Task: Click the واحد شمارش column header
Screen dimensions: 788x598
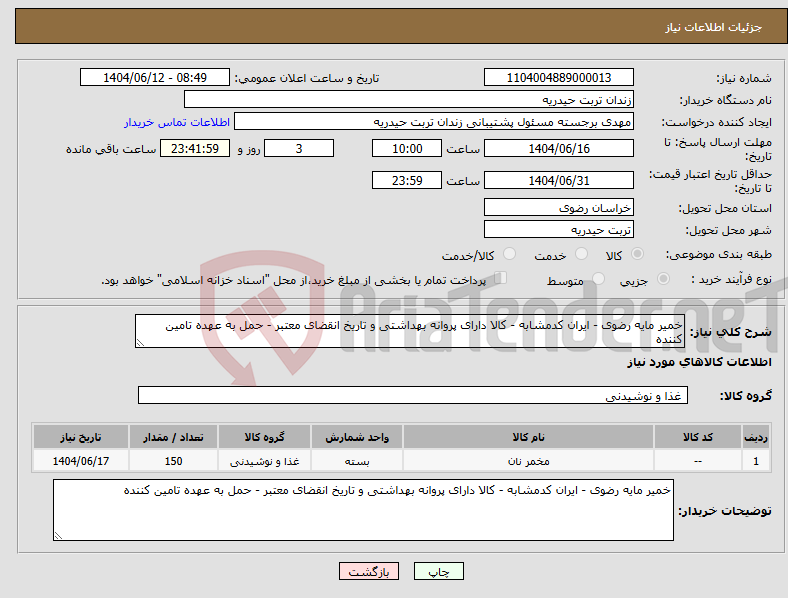Action: pos(357,437)
